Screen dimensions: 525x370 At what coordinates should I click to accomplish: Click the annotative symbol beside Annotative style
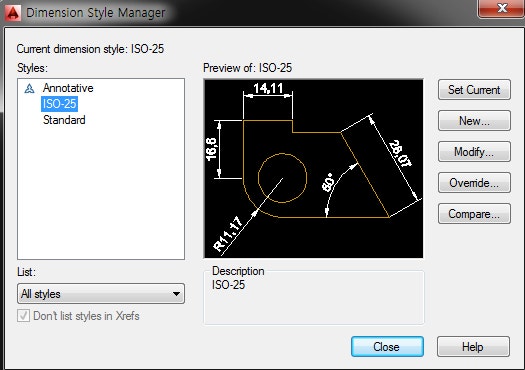(x=29, y=88)
